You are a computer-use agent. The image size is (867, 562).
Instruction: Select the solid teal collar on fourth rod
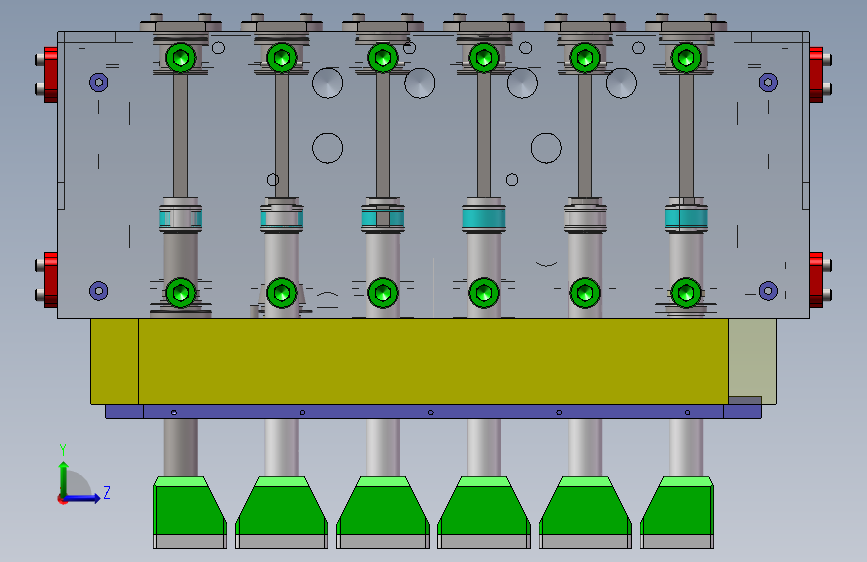[x=484, y=218]
